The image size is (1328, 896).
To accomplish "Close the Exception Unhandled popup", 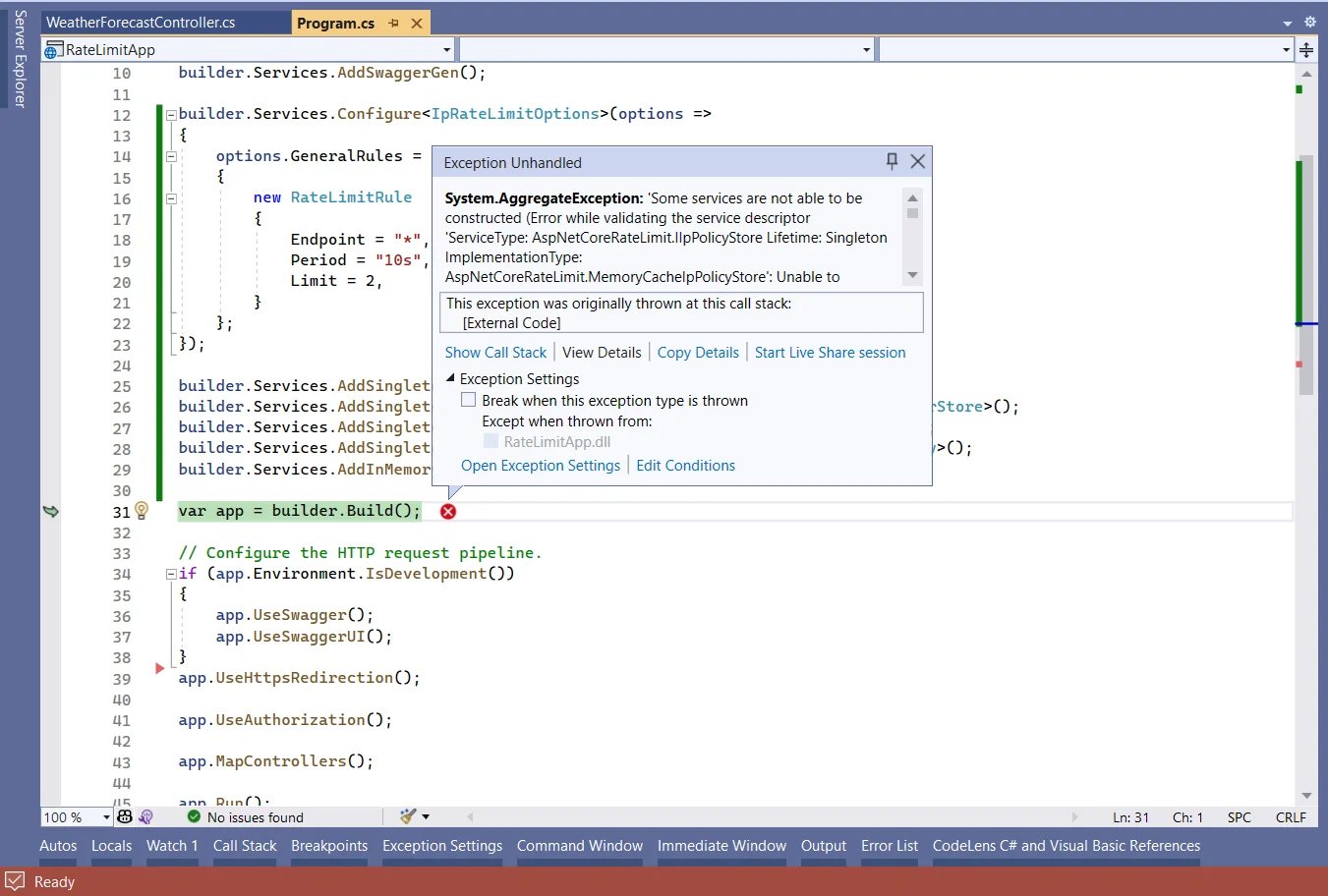I will tap(918, 161).
